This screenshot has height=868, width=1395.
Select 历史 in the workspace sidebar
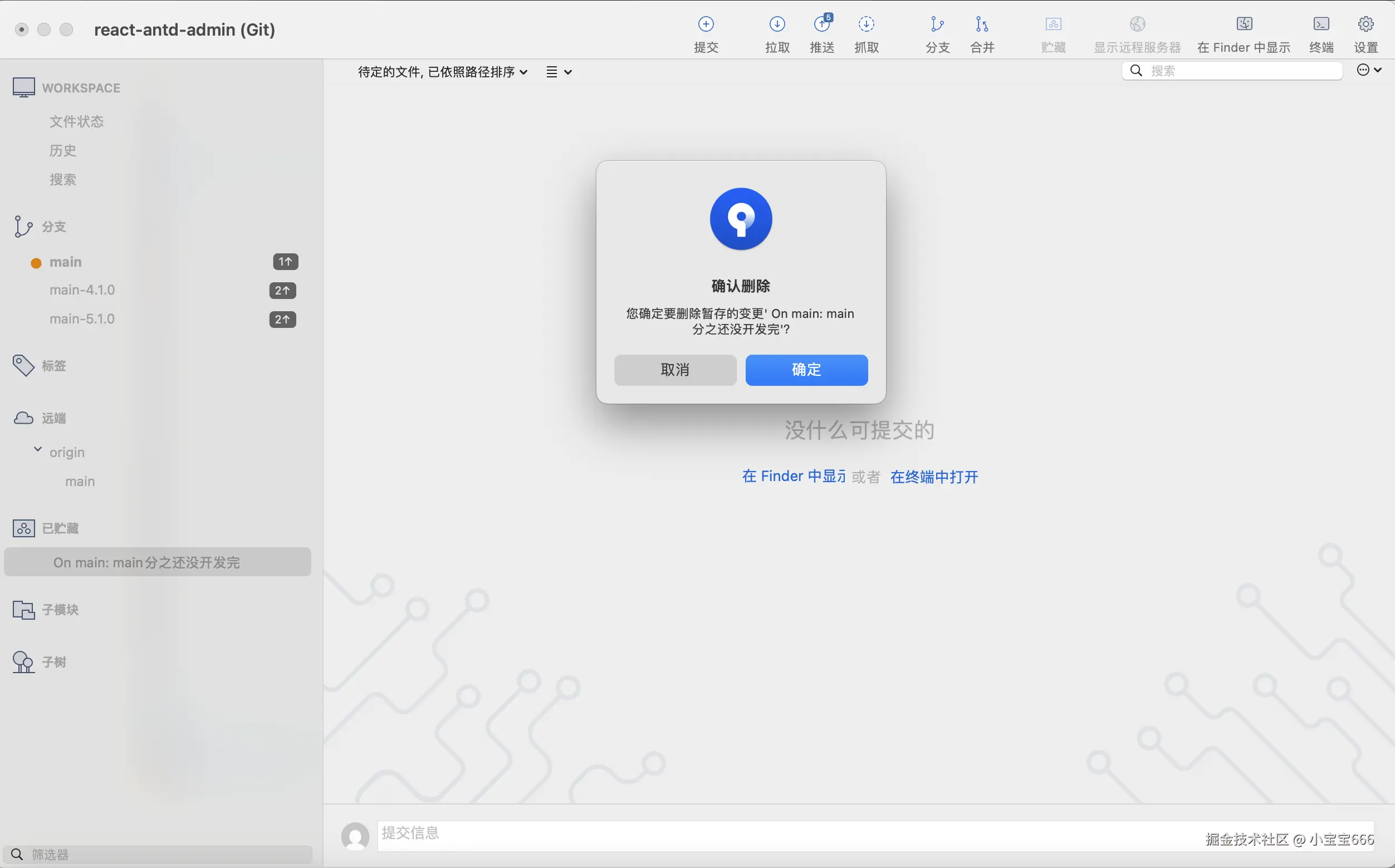click(62, 150)
